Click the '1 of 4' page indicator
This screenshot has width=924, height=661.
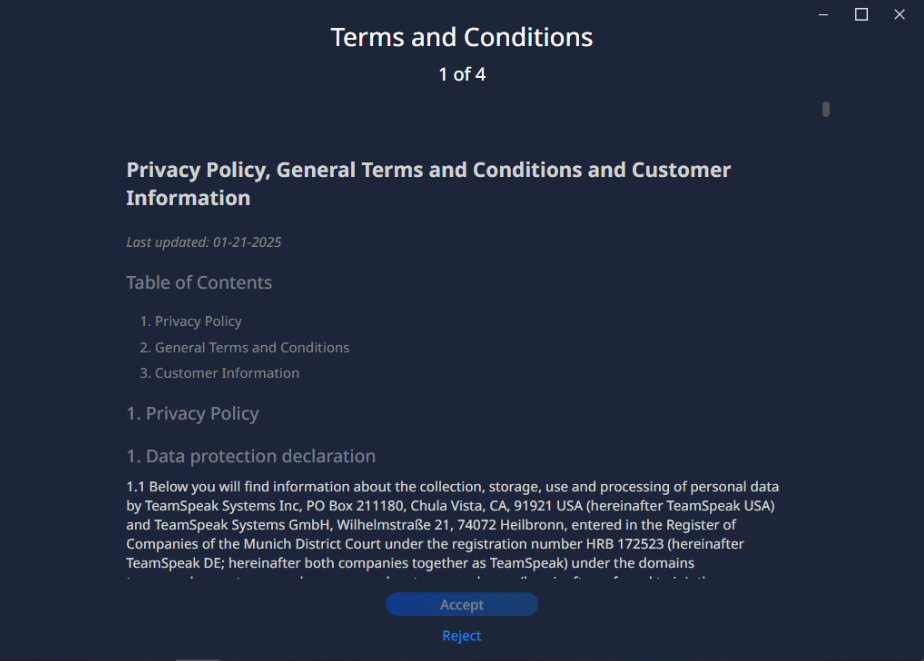(461, 74)
